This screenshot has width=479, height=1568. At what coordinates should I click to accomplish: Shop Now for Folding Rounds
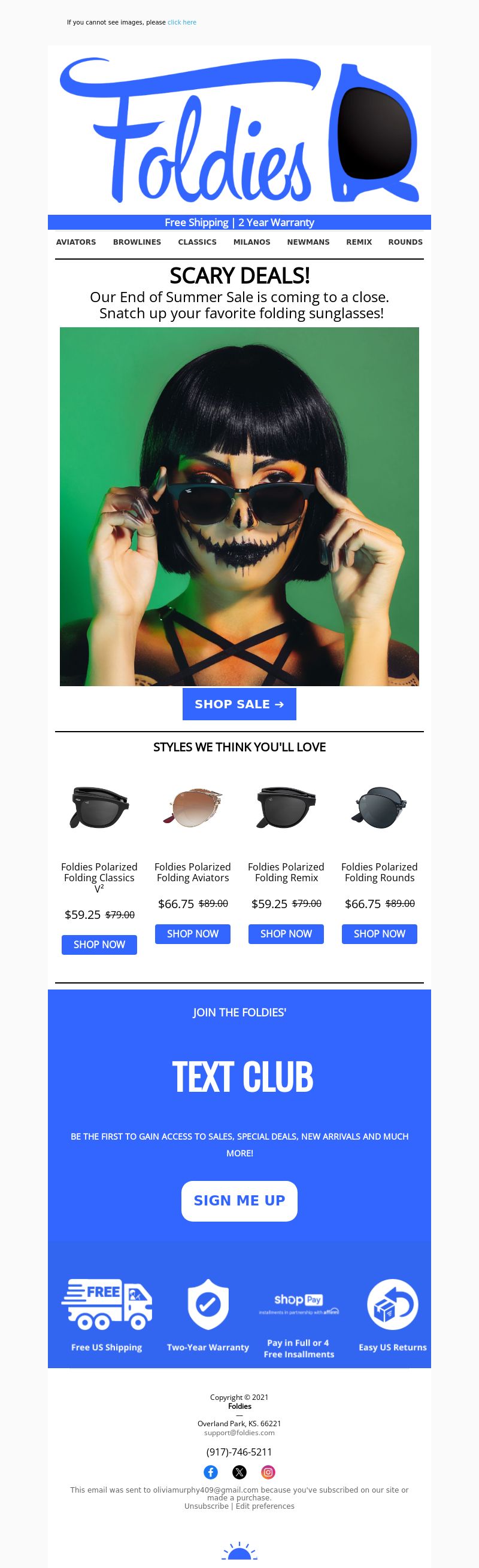380,934
